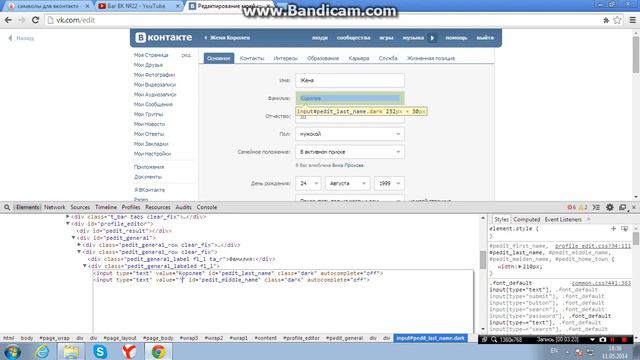
Task: Click the play arrow next to музыка
Action: point(432,38)
